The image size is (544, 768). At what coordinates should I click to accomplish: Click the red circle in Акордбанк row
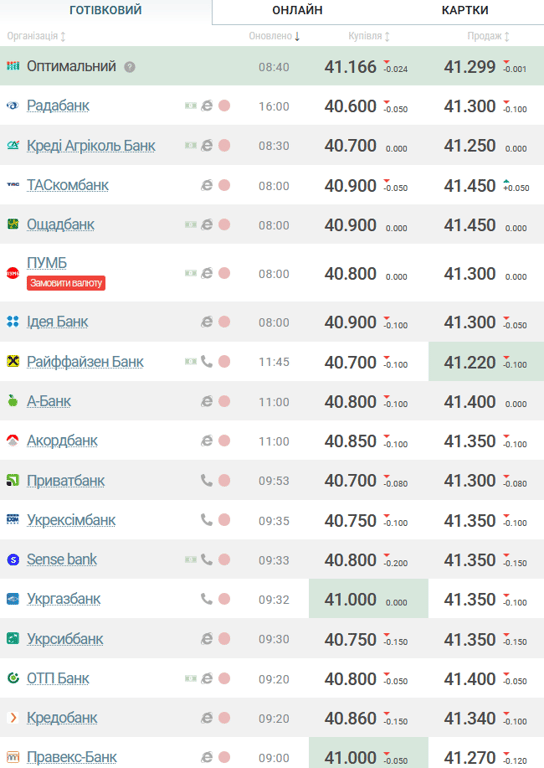pos(224,441)
